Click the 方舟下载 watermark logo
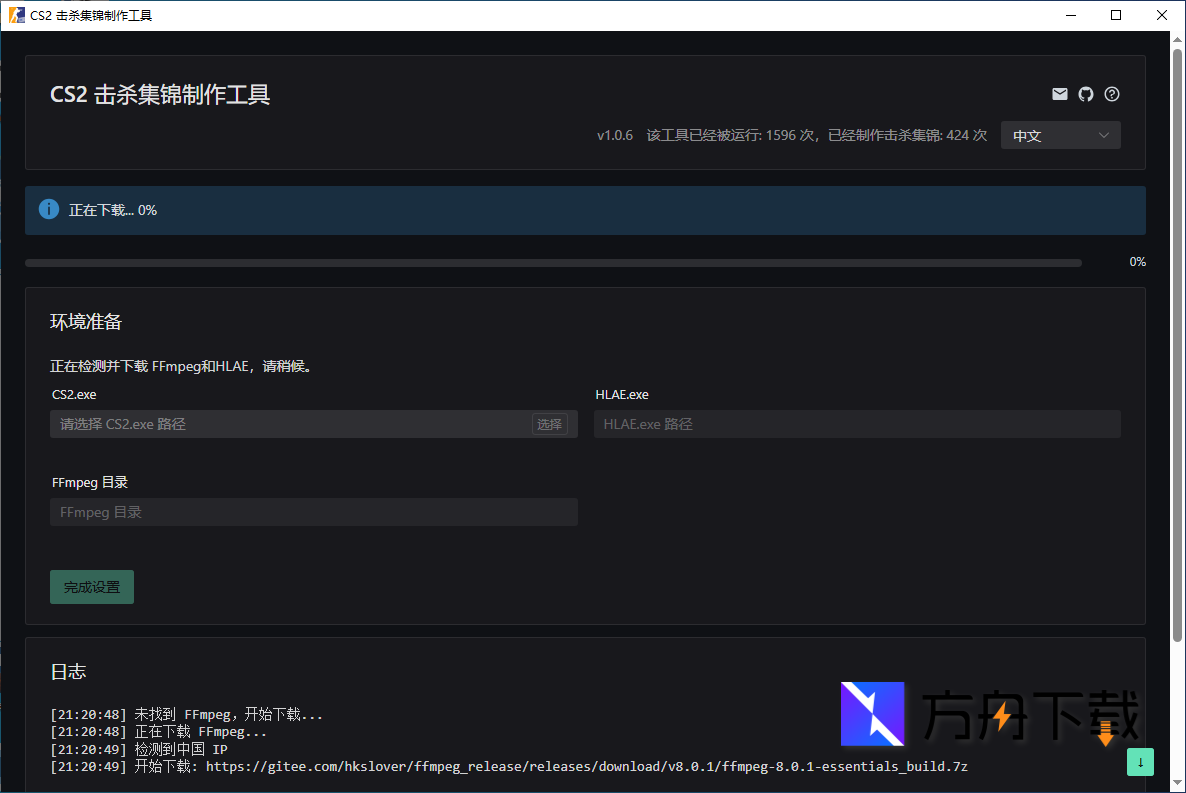Viewport: 1186px width, 793px height. coord(872,714)
